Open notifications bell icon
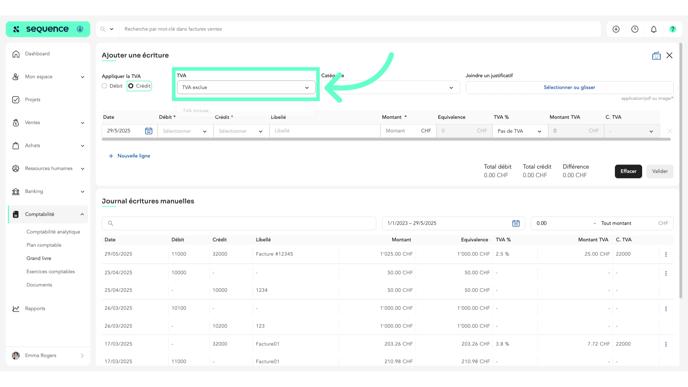Image resolution: width=688 pixels, height=387 pixels. [654, 29]
